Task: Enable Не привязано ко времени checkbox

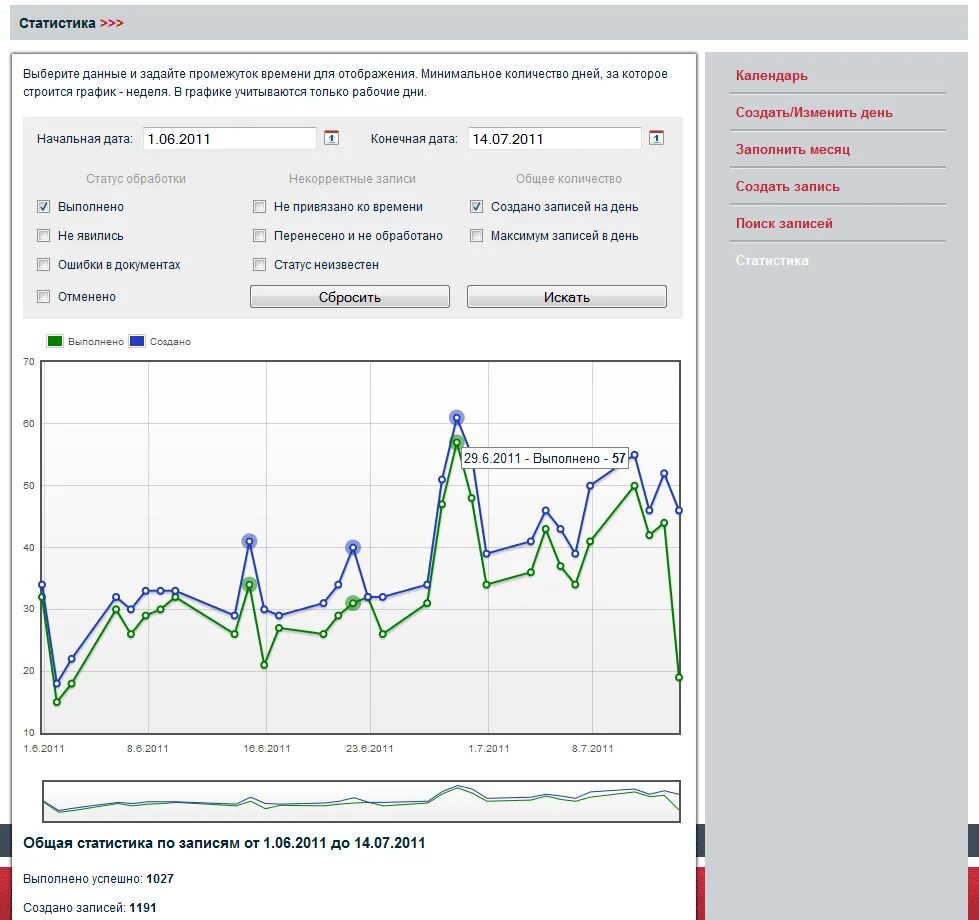Action: (259, 207)
